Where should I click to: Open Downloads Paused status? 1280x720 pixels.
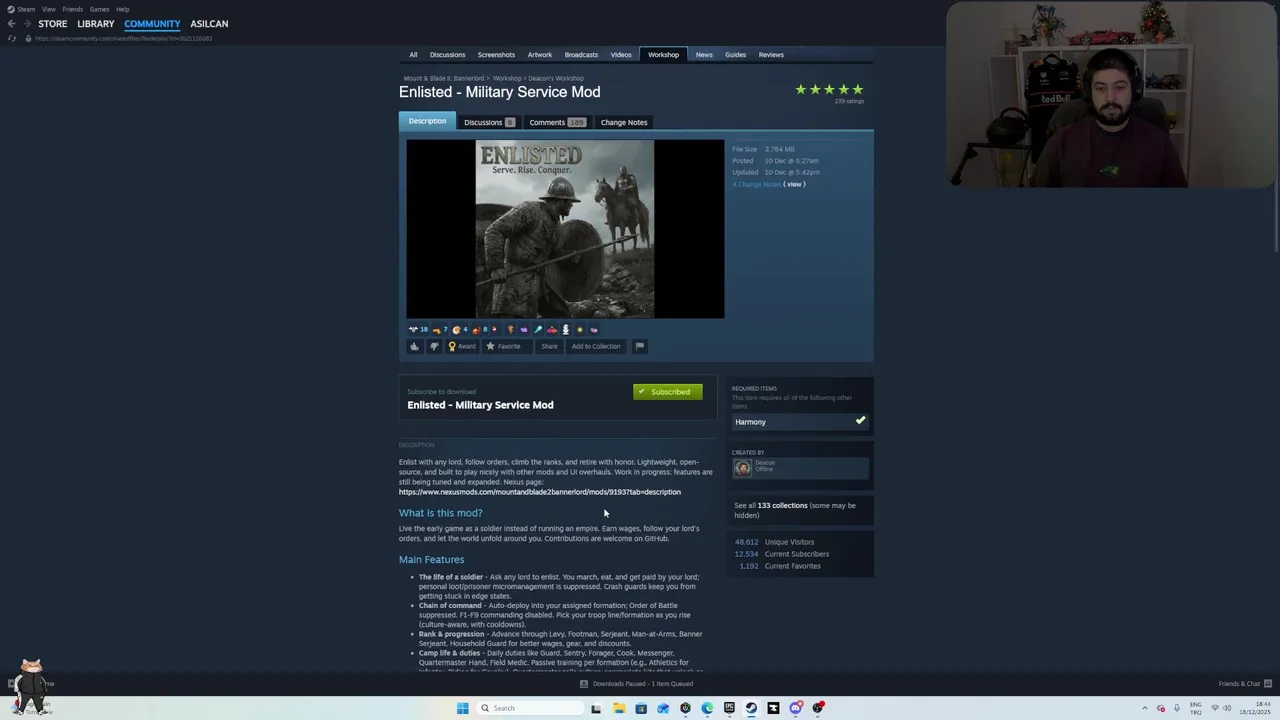click(637, 684)
